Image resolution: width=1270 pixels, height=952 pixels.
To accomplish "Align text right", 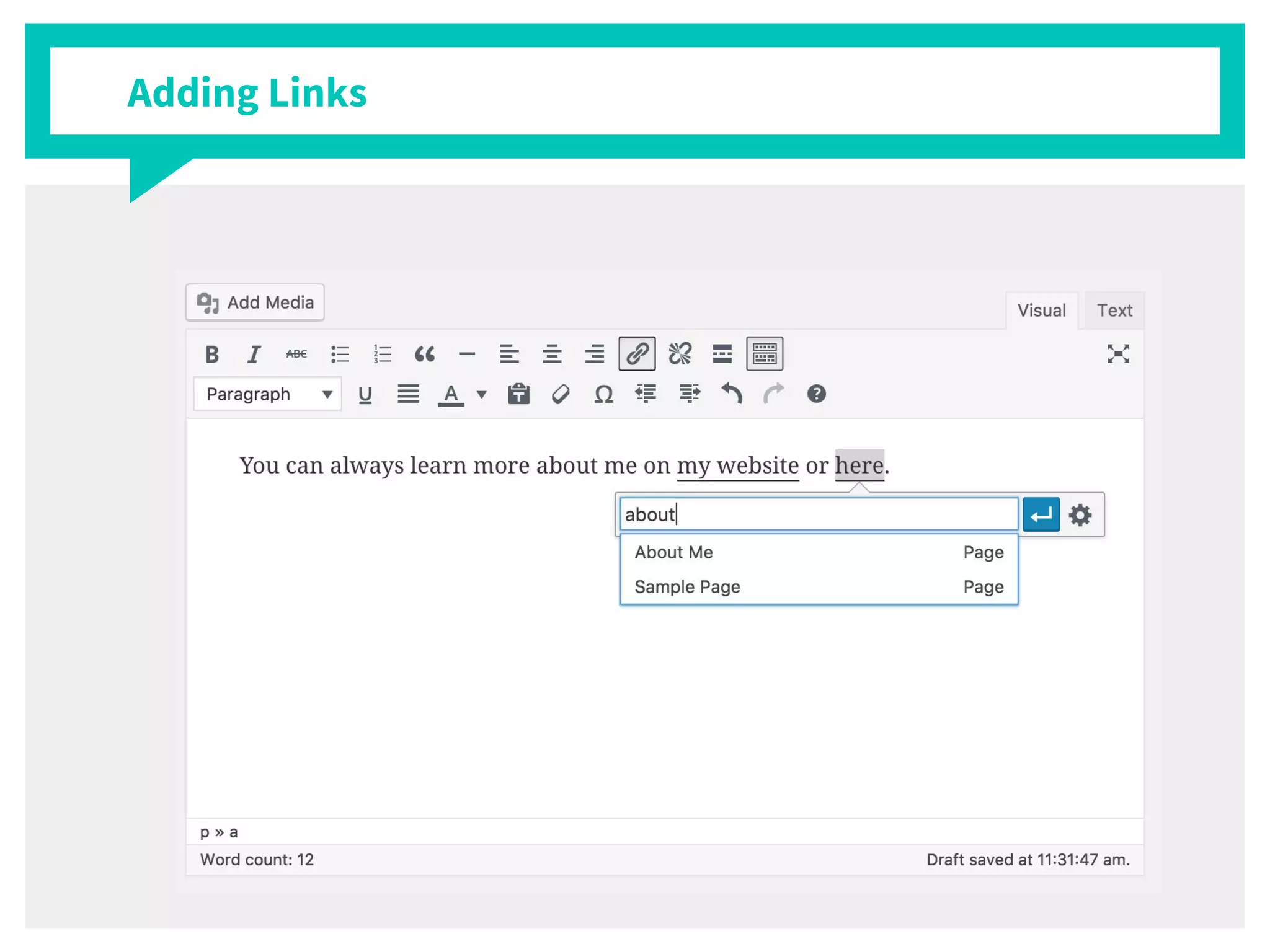I will (594, 355).
